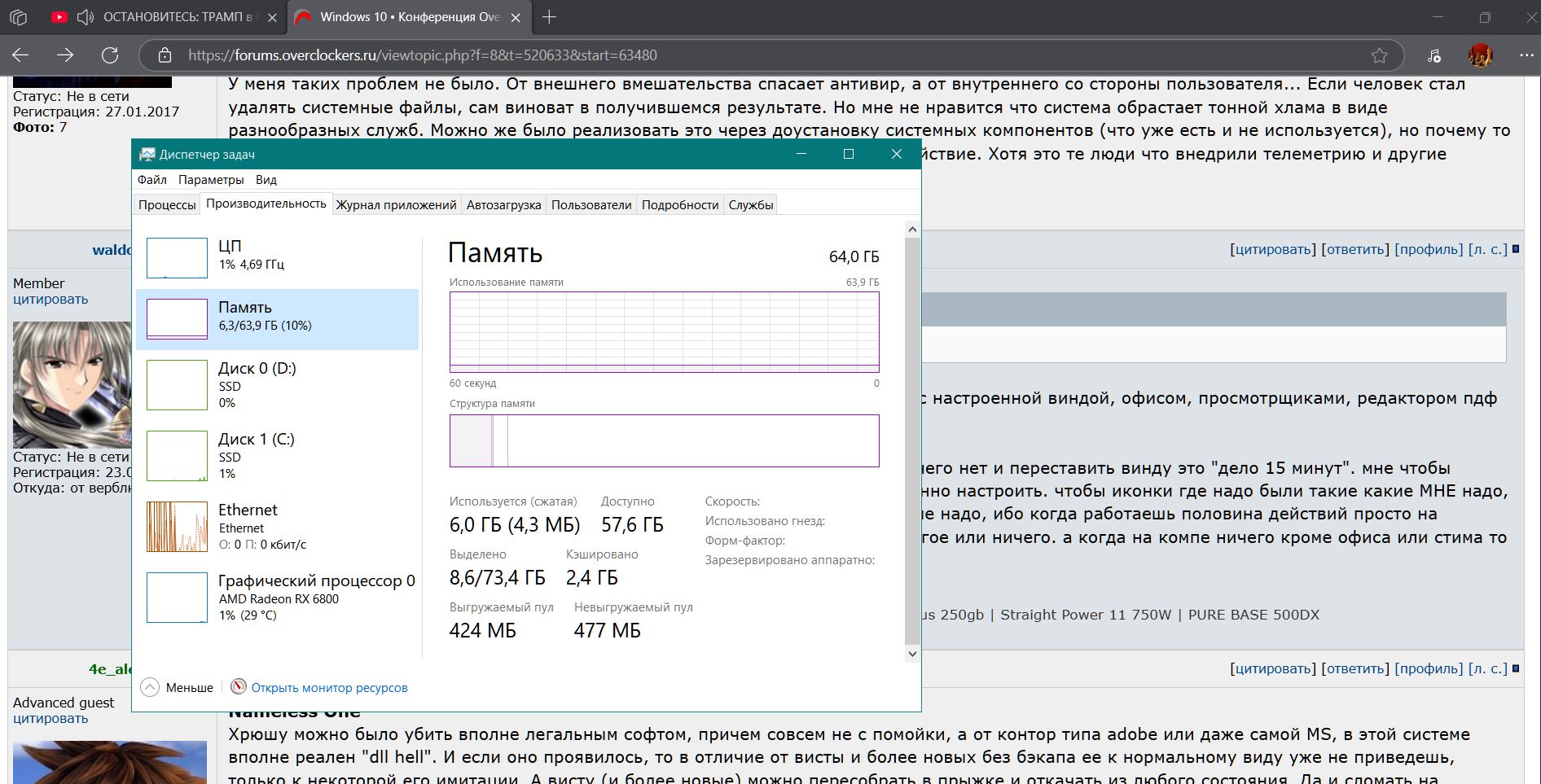Go forward in browser history
1541x784 pixels.
(x=65, y=55)
